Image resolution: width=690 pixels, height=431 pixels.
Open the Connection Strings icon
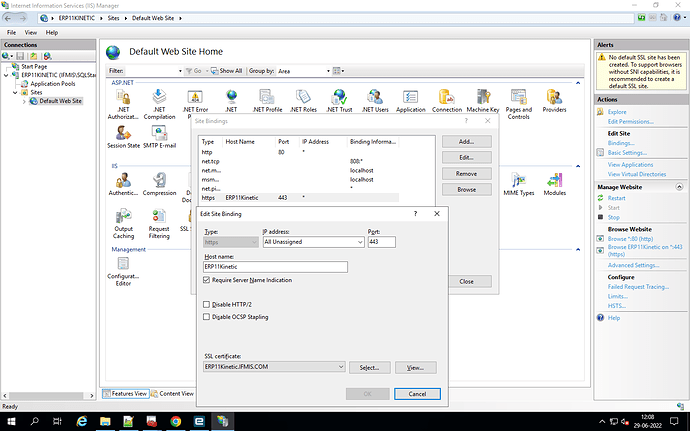pos(447,101)
